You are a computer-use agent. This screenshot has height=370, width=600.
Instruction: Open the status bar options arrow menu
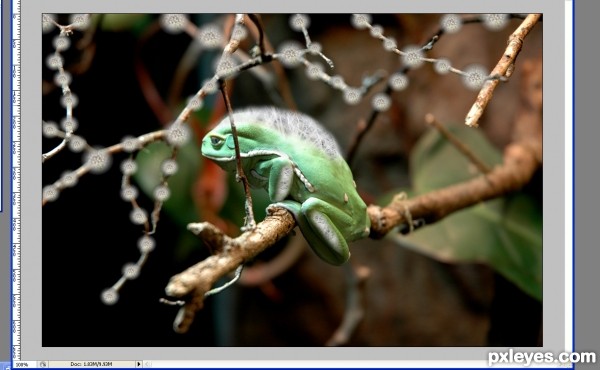(x=139, y=364)
